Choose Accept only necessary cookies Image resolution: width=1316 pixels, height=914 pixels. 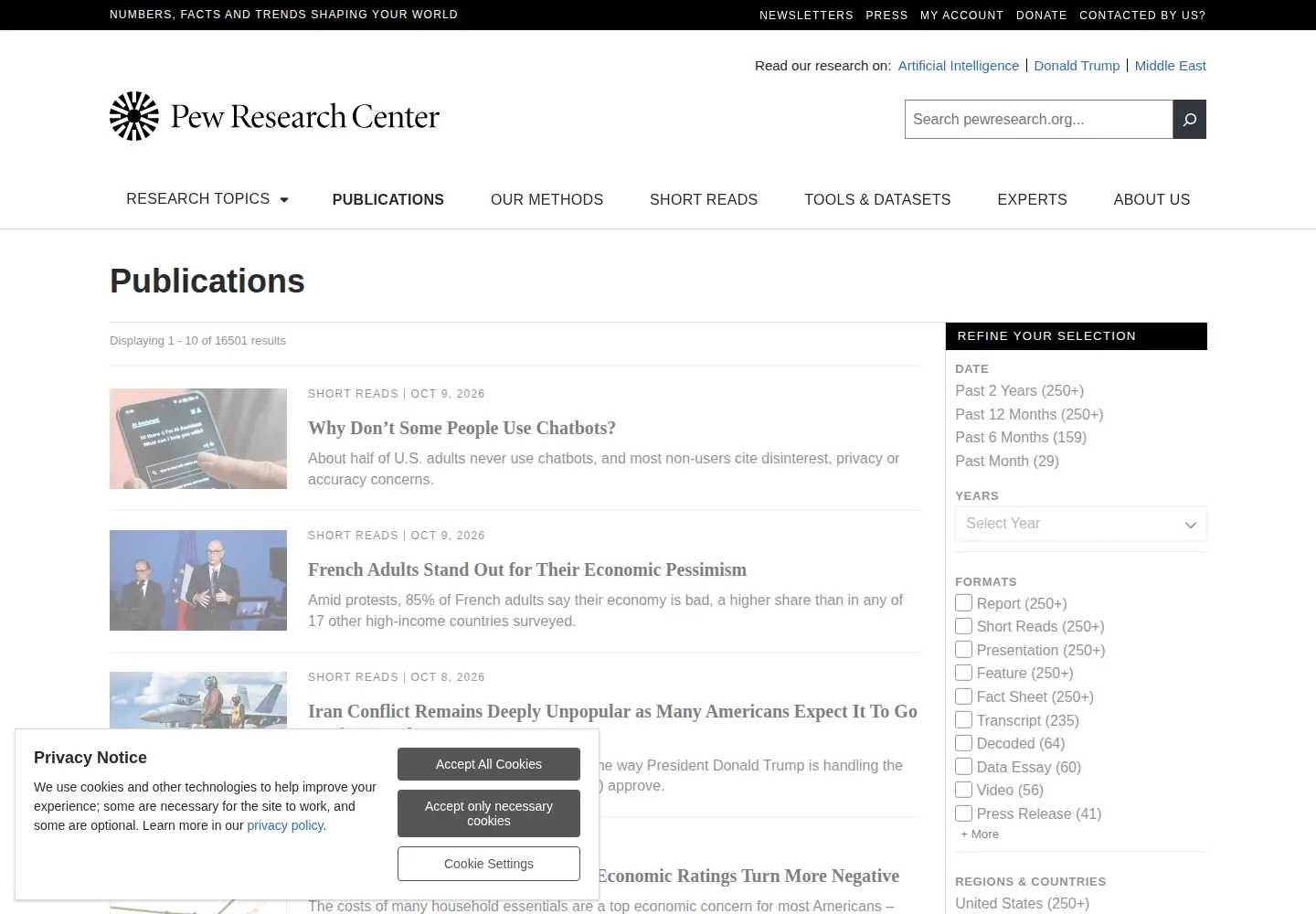point(489,813)
